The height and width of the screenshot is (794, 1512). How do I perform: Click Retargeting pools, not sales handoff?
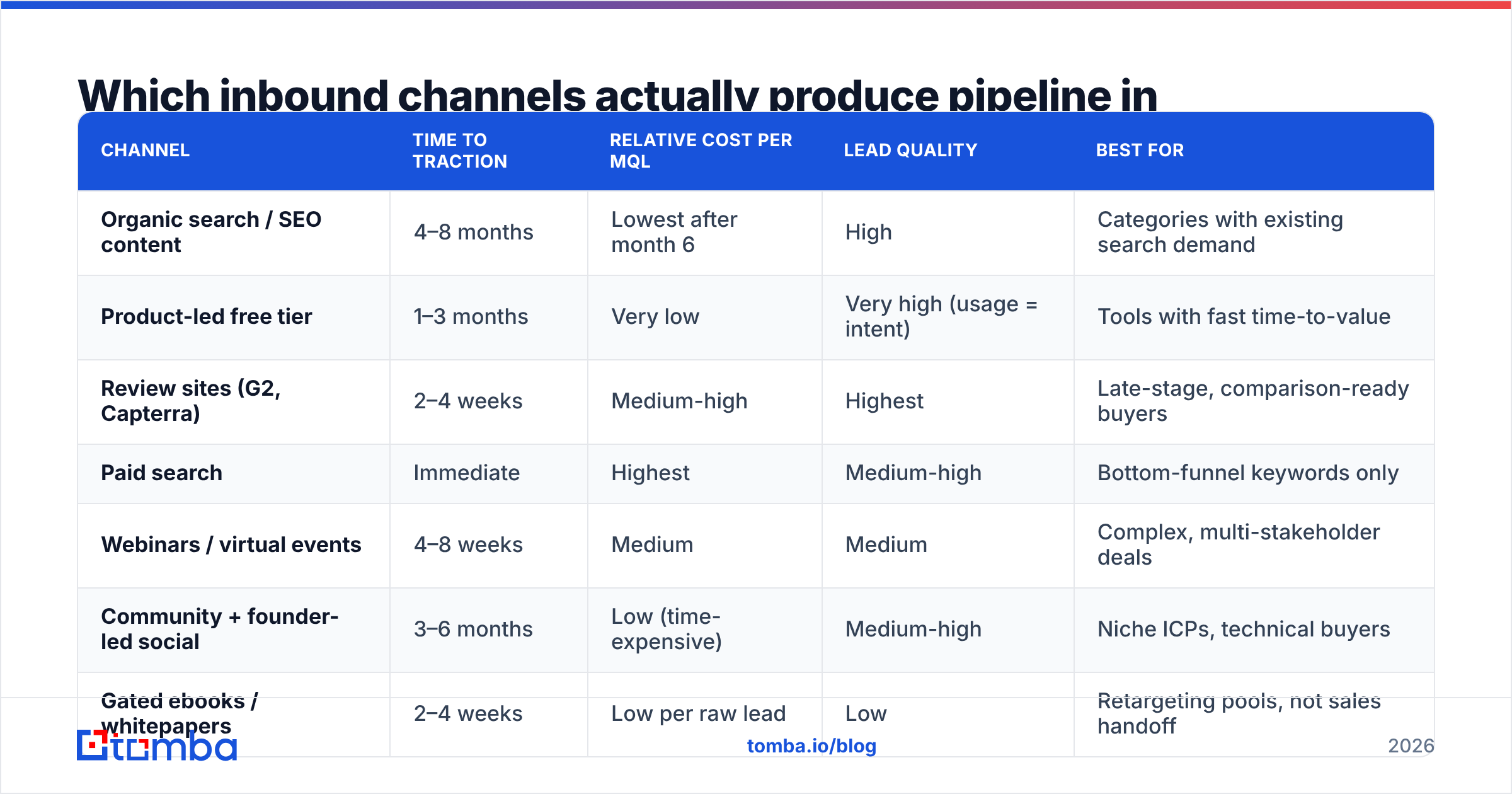[x=1254, y=714]
